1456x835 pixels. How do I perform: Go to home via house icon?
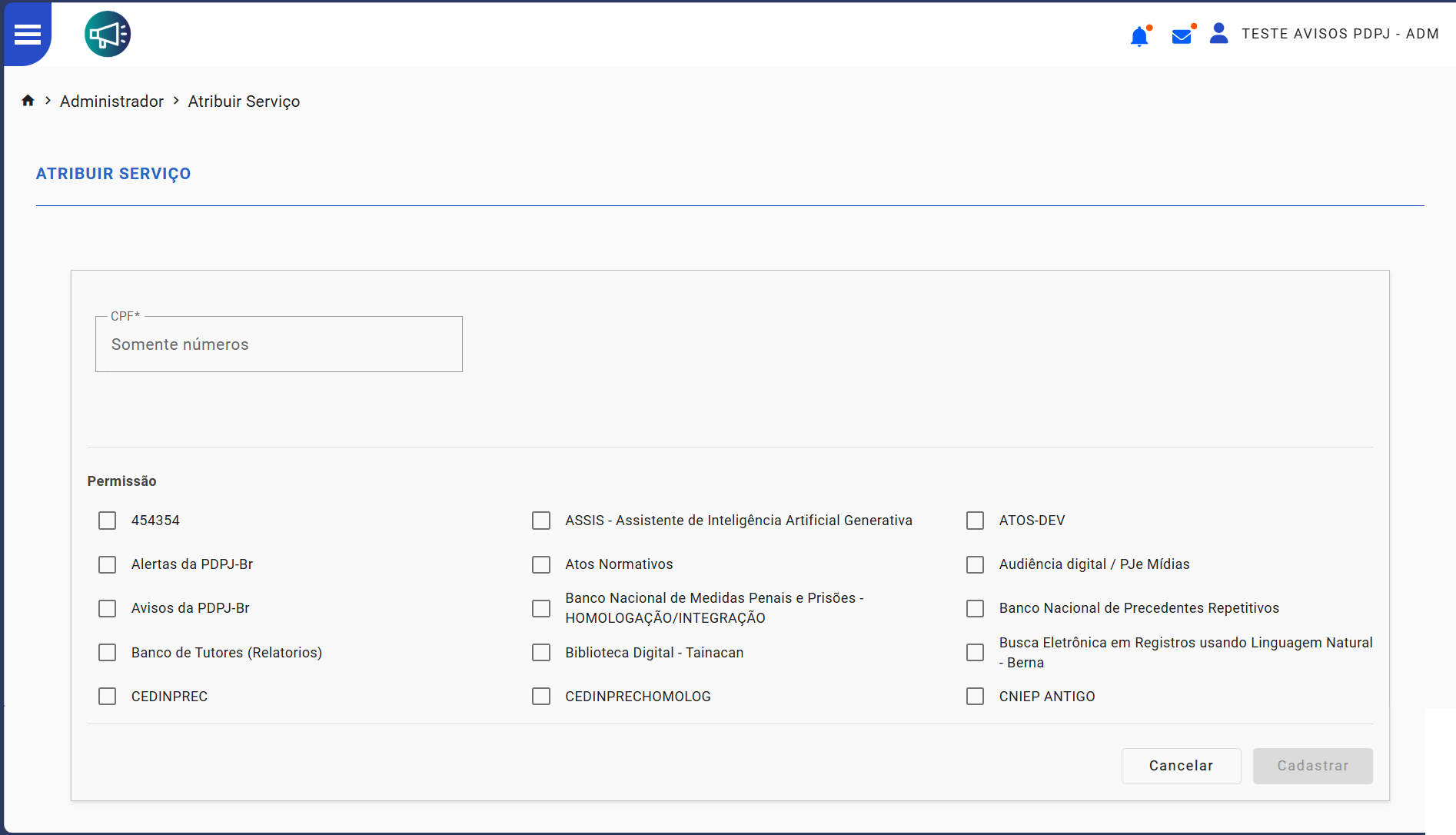tap(28, 101)
